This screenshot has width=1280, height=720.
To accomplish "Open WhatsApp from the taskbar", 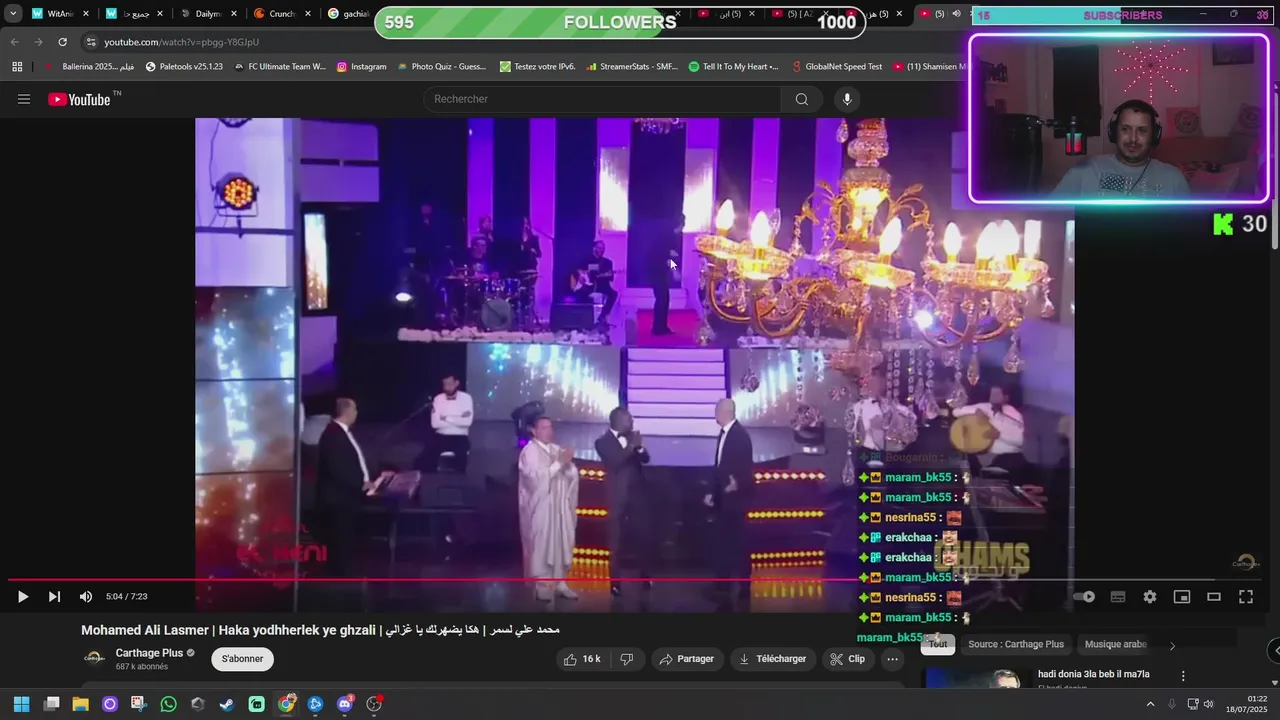I will pos(168,704).
